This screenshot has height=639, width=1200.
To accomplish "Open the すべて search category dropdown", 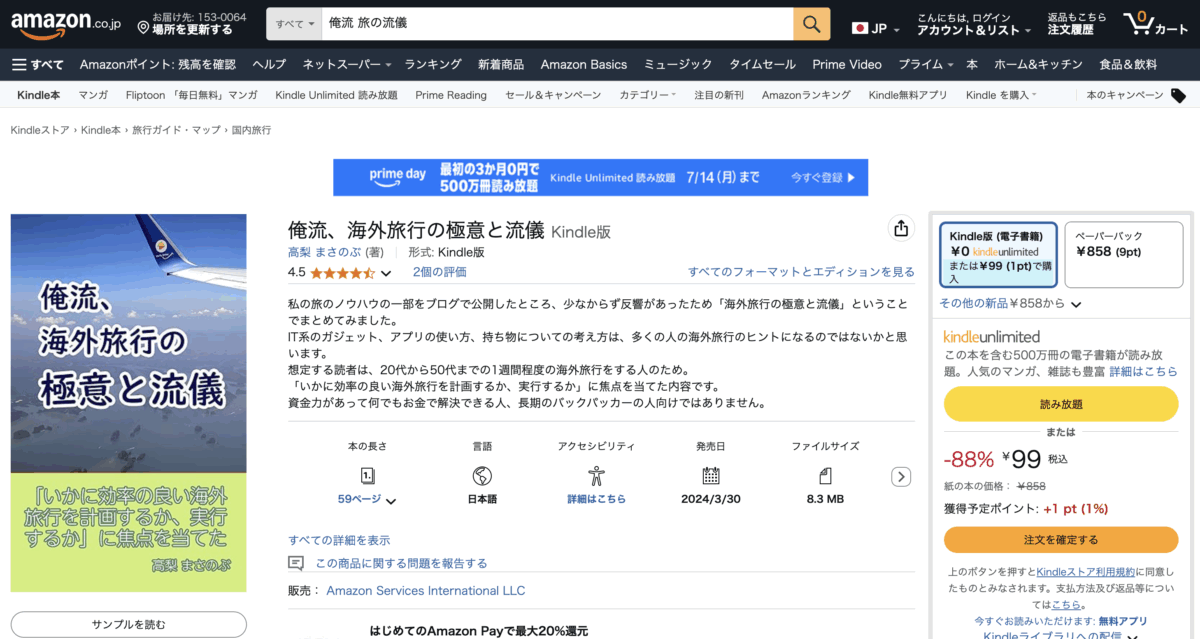I will [x=294, y=23].
